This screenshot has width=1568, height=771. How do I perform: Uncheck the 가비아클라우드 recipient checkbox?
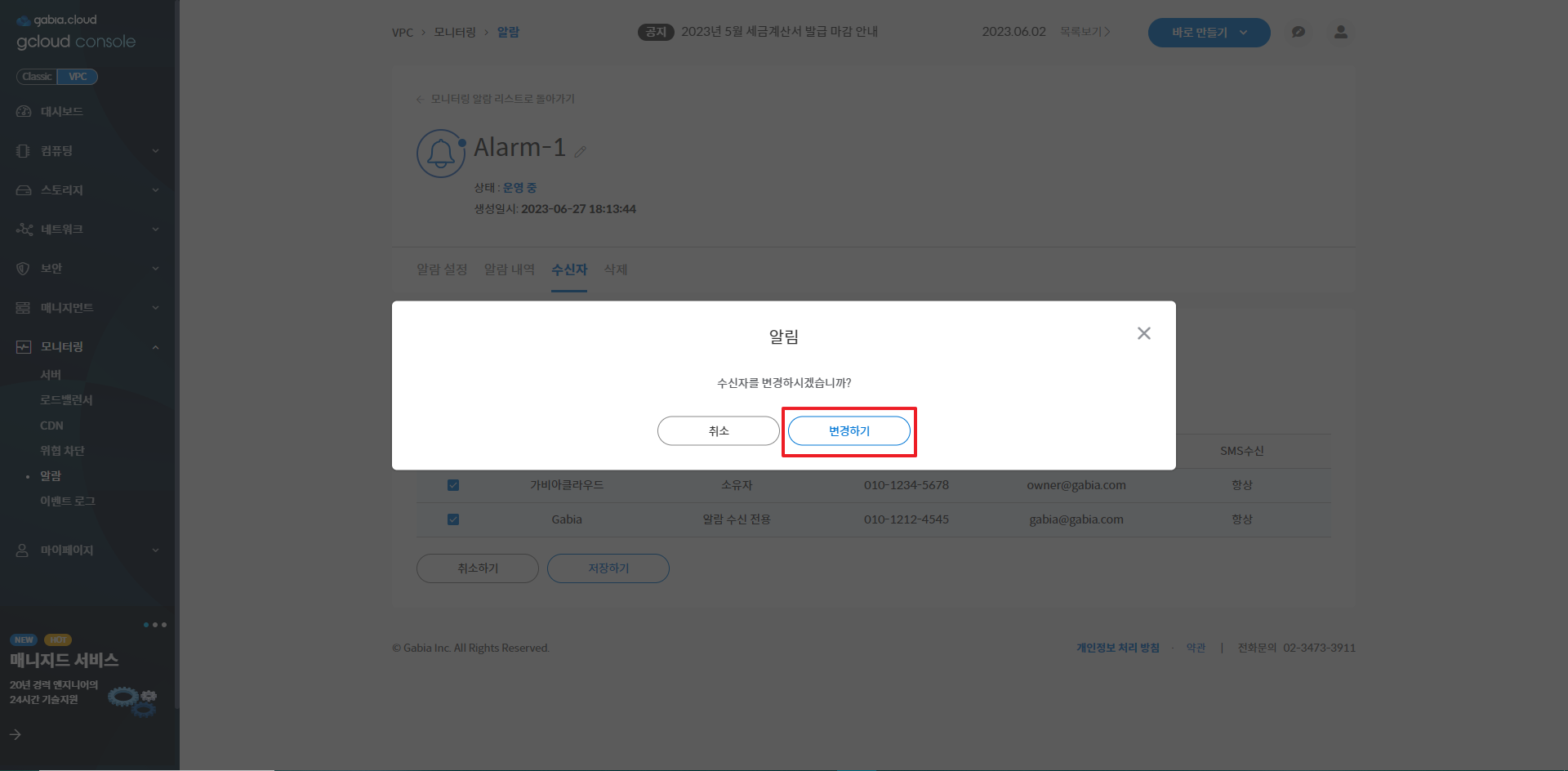point(453,485)
